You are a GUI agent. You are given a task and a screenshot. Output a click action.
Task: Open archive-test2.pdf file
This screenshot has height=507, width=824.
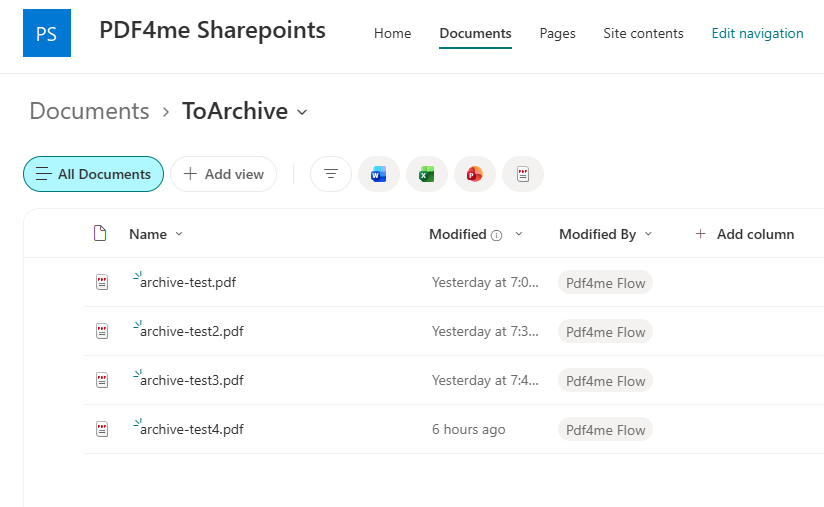192,331
